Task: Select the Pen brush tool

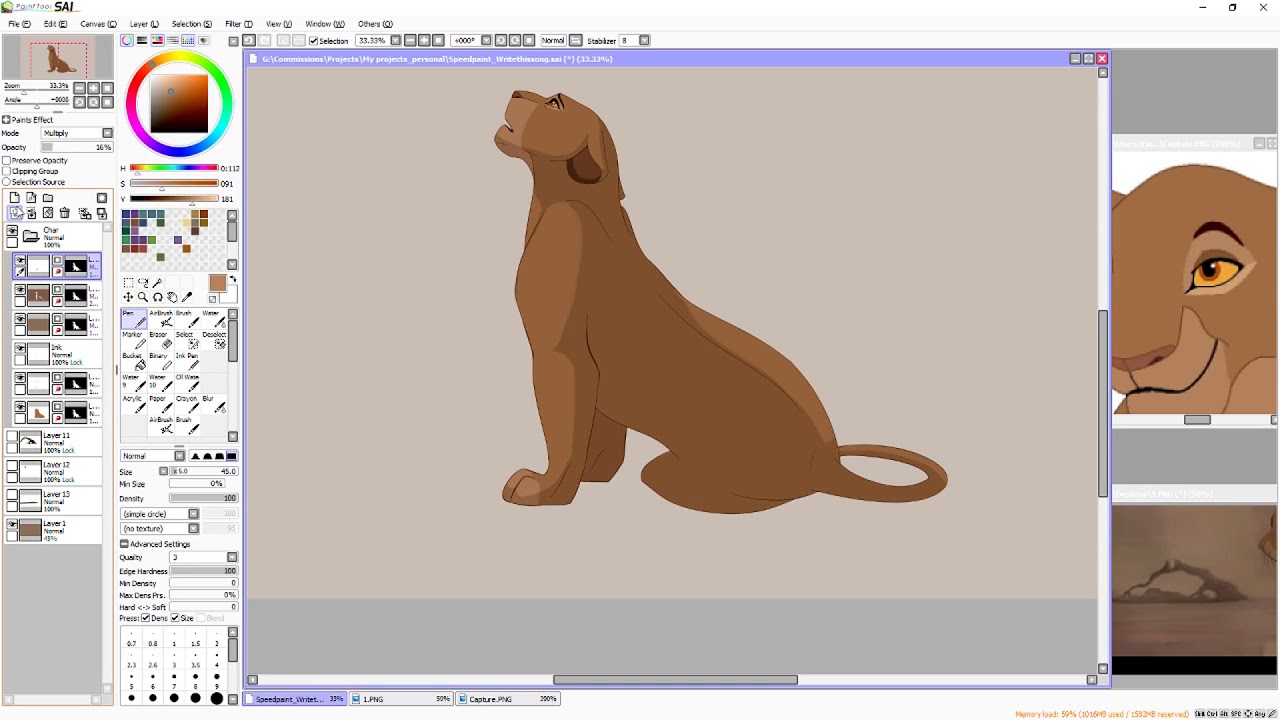Action: pos(134,319)
